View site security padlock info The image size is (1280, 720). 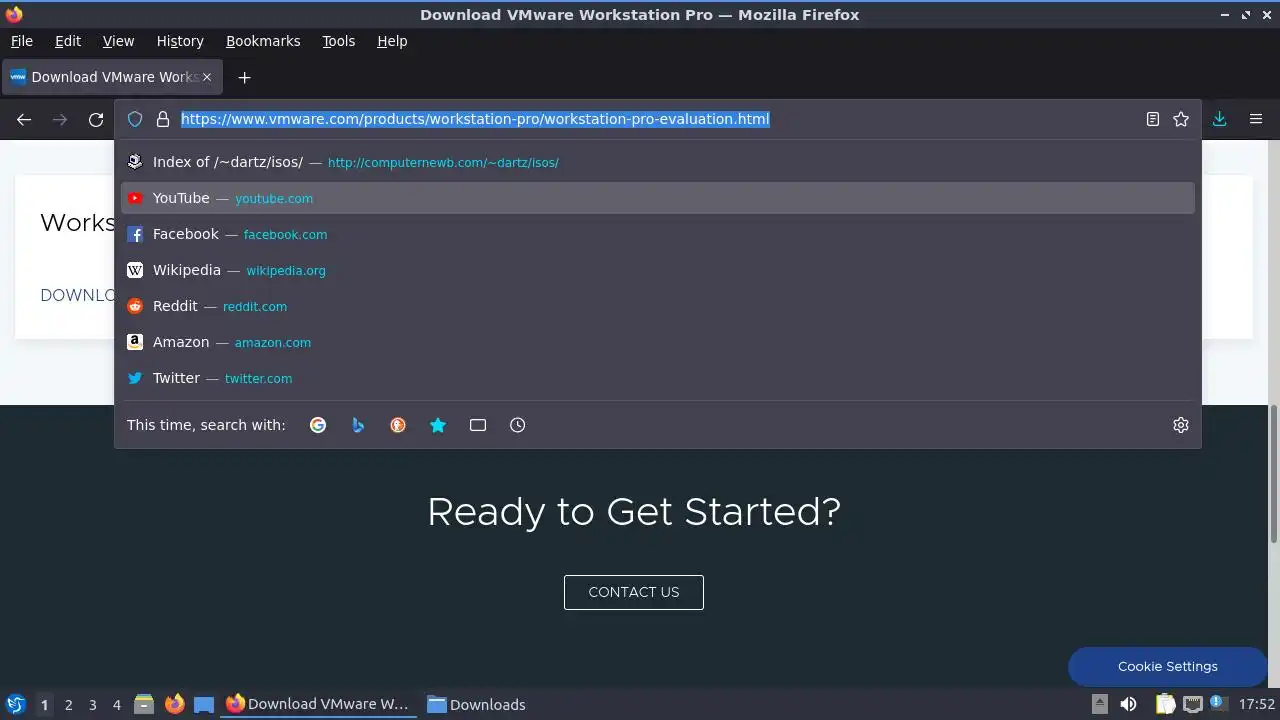(163, 119)
